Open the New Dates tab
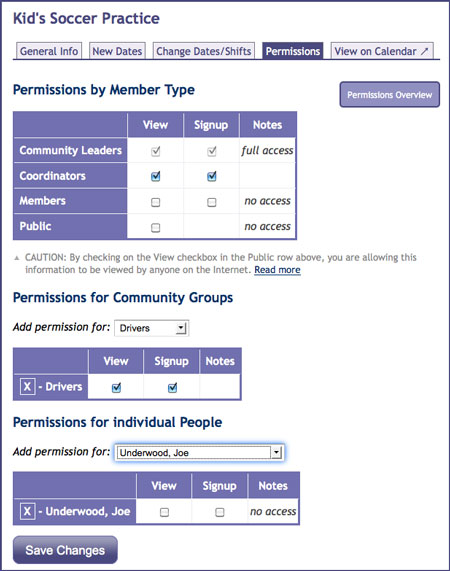This screenshot has width=450, height=571. (x=117, y=51)
